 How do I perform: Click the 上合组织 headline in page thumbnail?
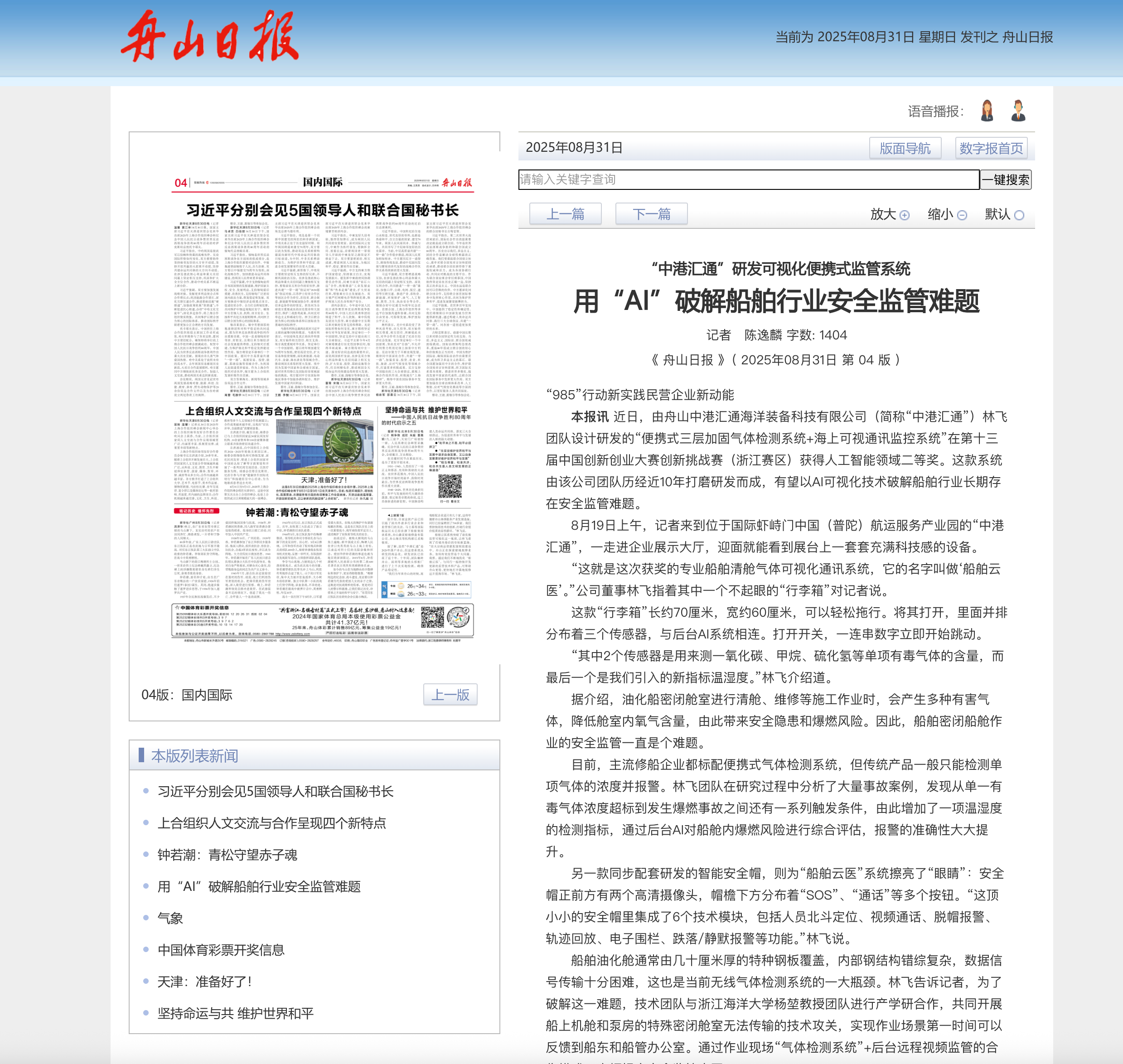pos(273,411)
